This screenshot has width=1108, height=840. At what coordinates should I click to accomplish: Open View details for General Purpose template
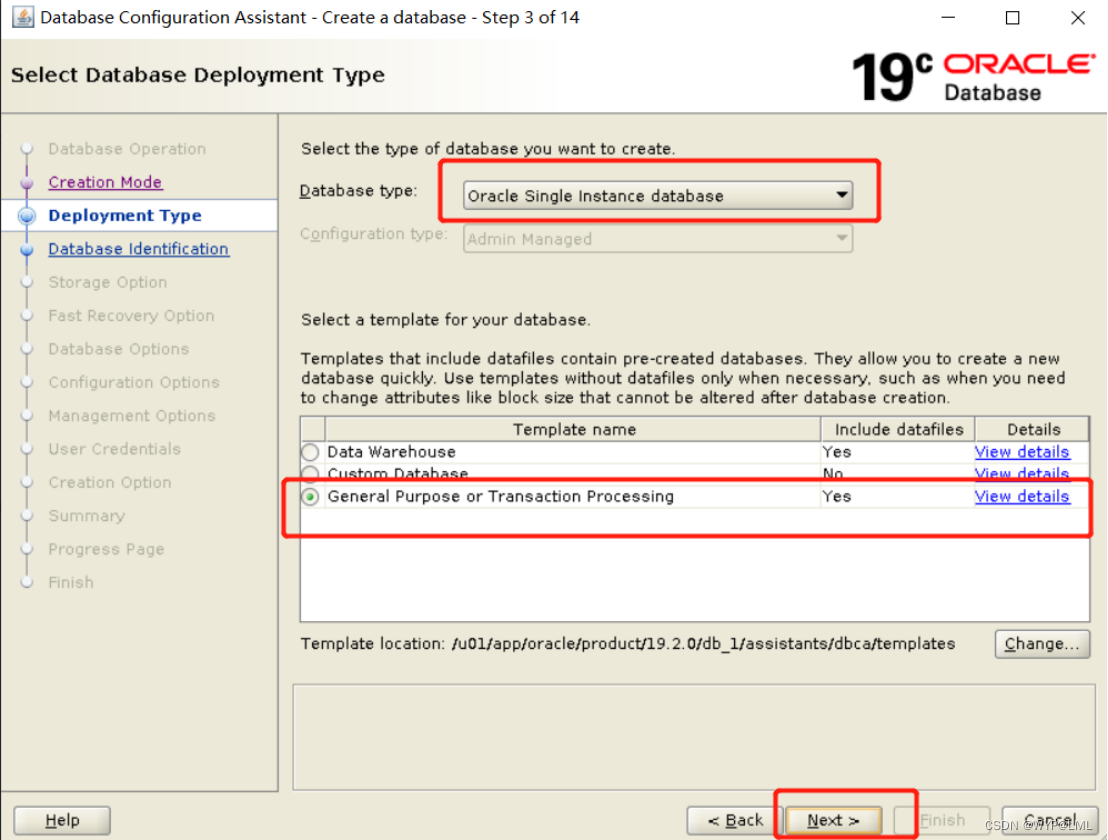tap(1021, 497)
